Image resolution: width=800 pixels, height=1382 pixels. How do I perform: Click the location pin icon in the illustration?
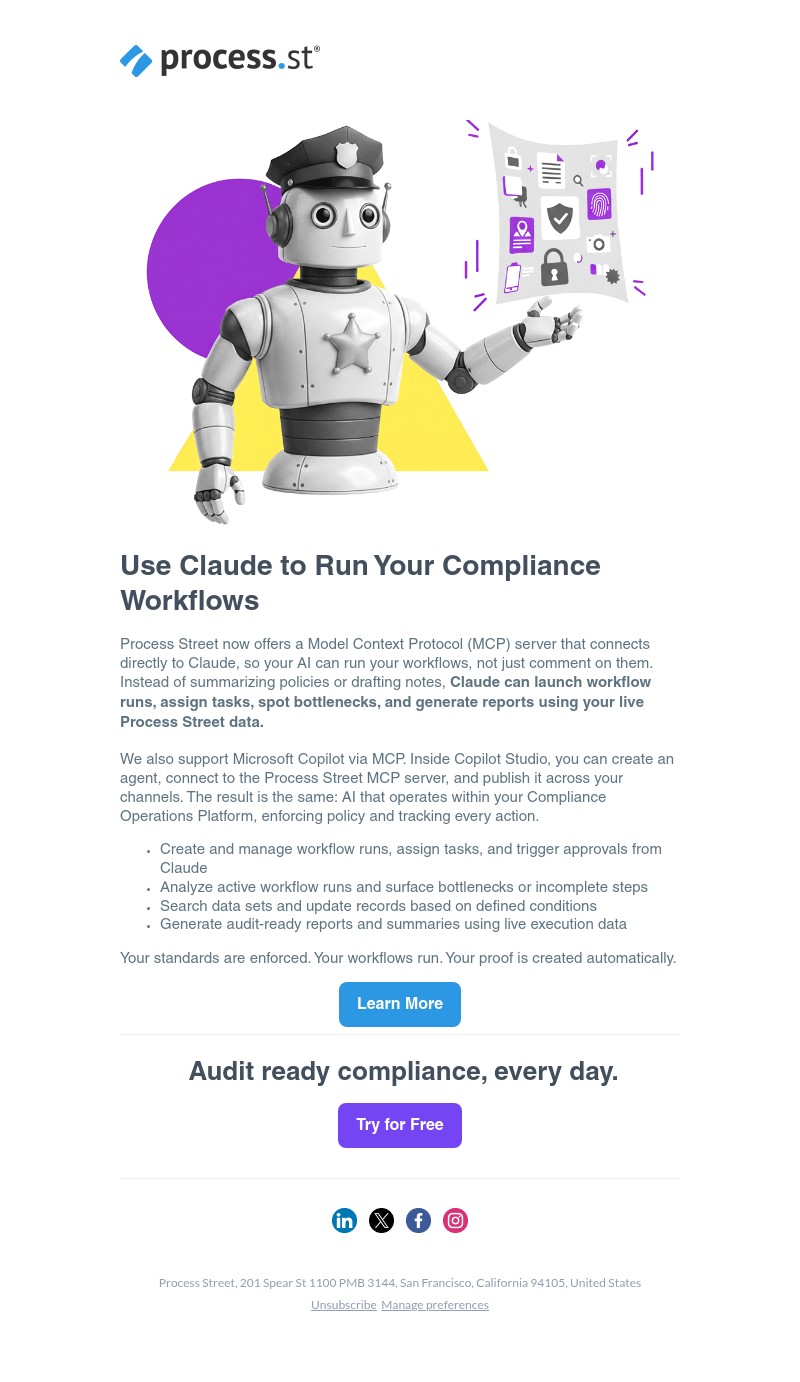[x=522, y=227]
